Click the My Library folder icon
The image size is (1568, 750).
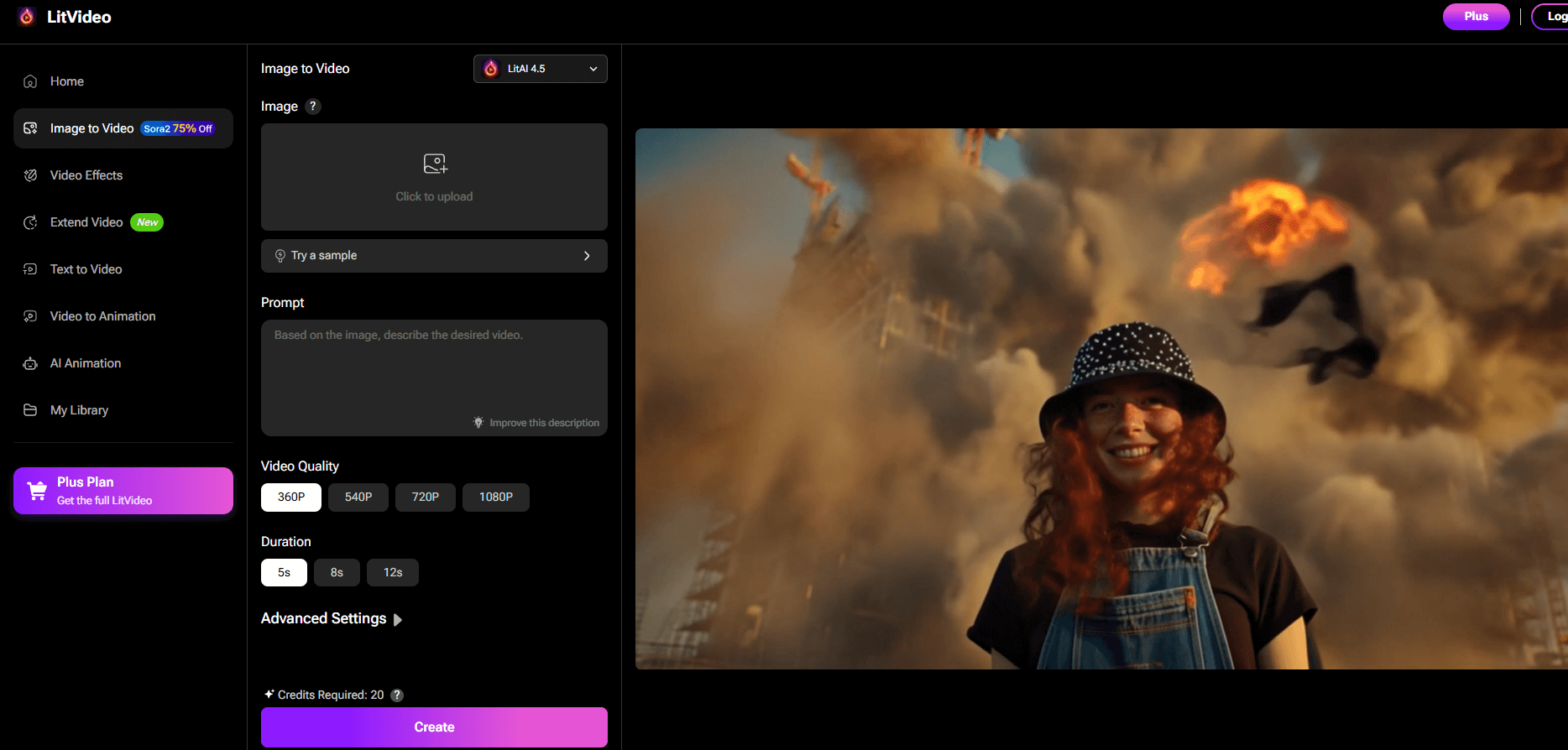pyautogui.click(x=30, y=410)
